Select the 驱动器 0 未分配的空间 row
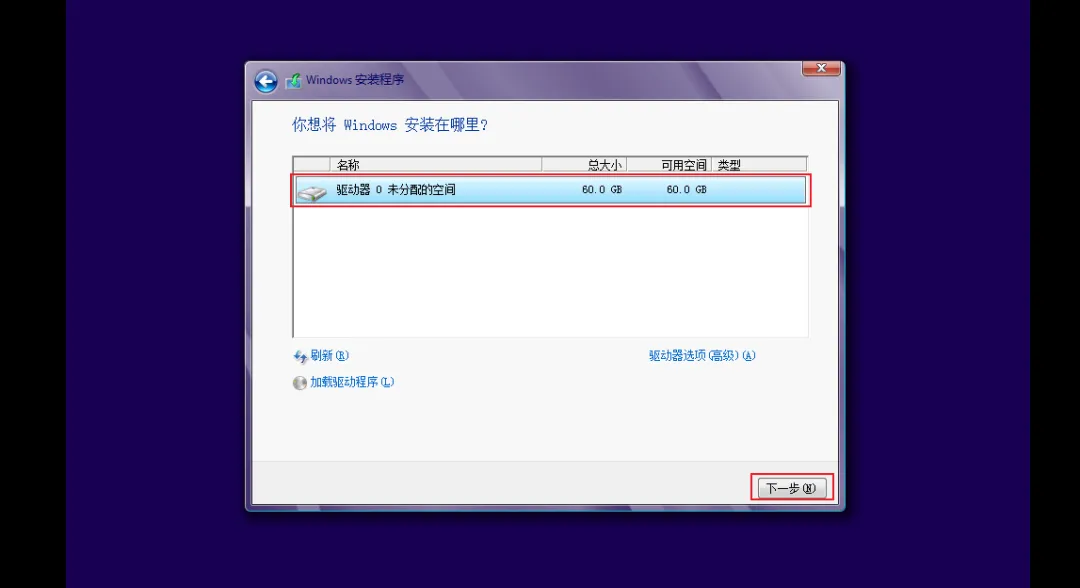Screen dimensions: 1080x588 (550, 190)
